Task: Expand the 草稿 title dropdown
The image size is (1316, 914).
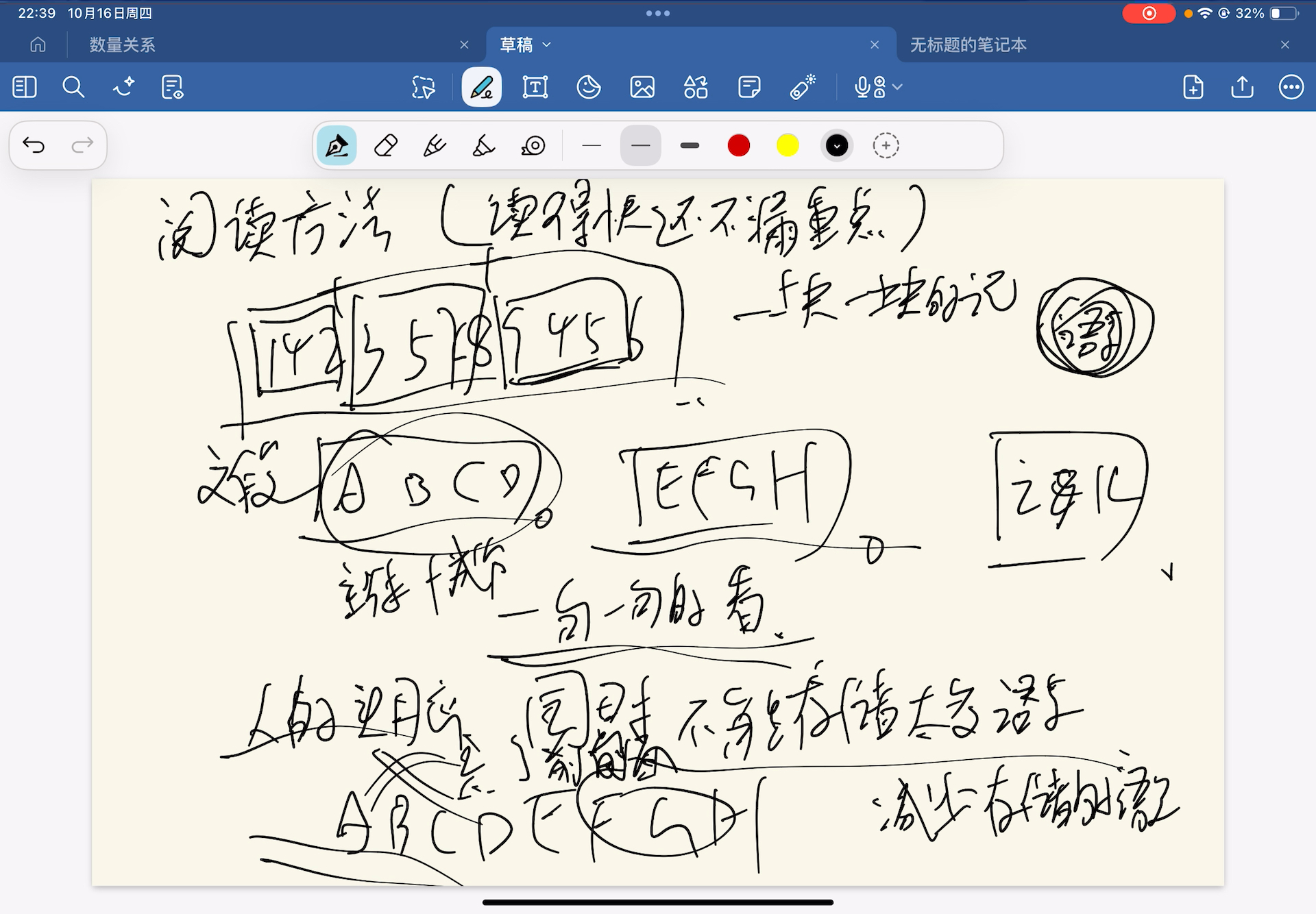Action: click(x=547, y=45)
